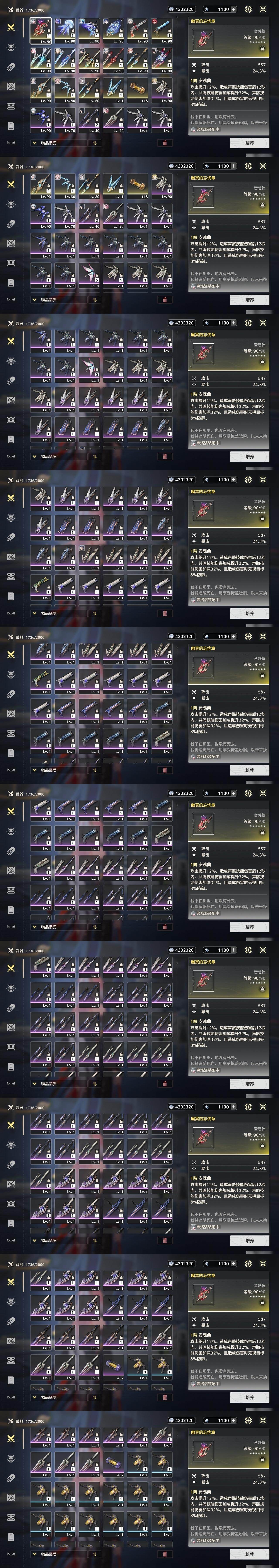The height and width of the screenshot is (1568, 279).
Task: Open the topmost robot-face sidebar icon
Action: pyautogui.click(x=11, y=106)
